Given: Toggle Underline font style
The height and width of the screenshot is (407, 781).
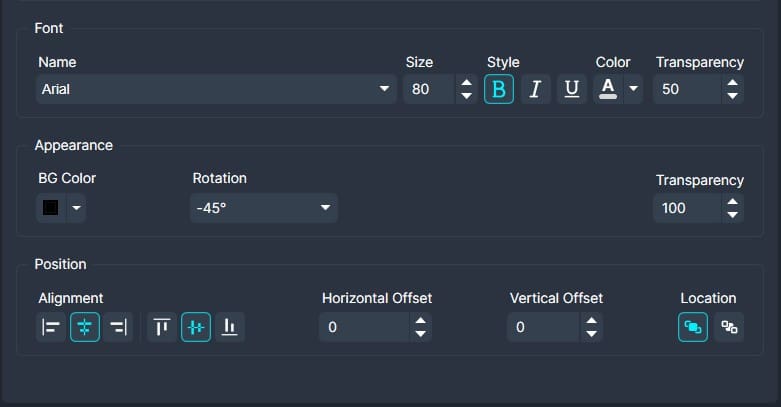Looking at the screenshot, I should [571, 90].
